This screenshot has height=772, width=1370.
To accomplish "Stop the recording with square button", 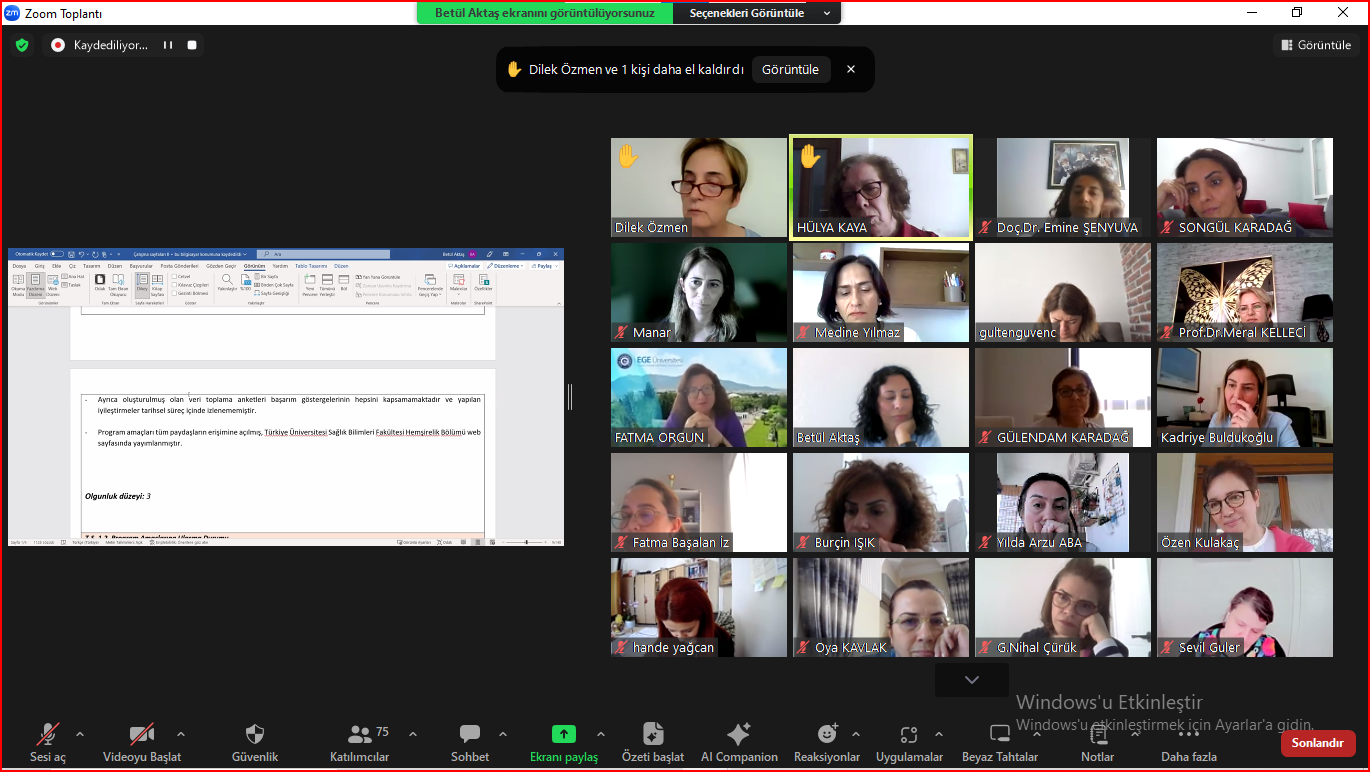I will (192, 45).
